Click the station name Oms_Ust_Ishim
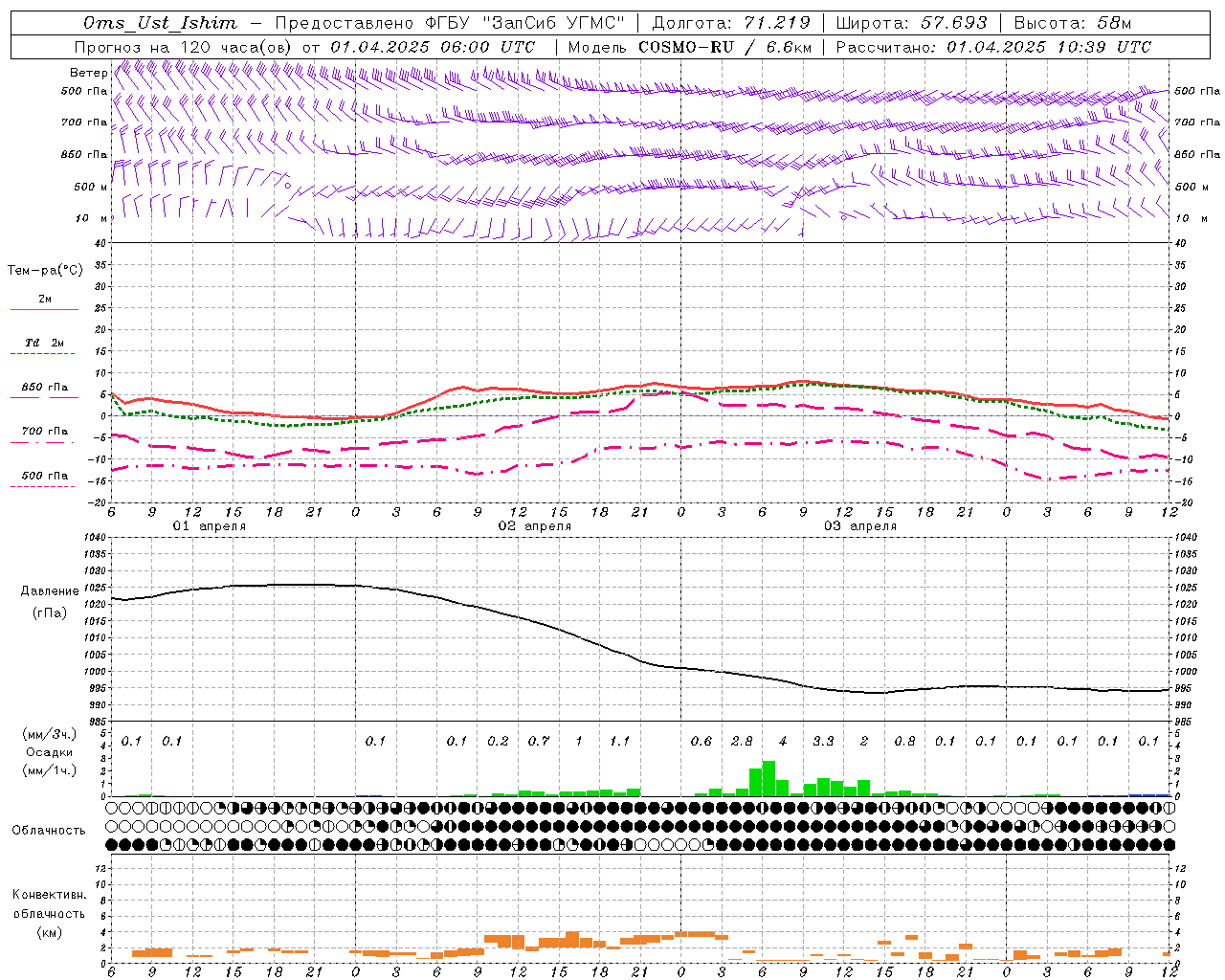This screenshot has width=1225, height=980. pyautogui.click(x=160, y=23)
